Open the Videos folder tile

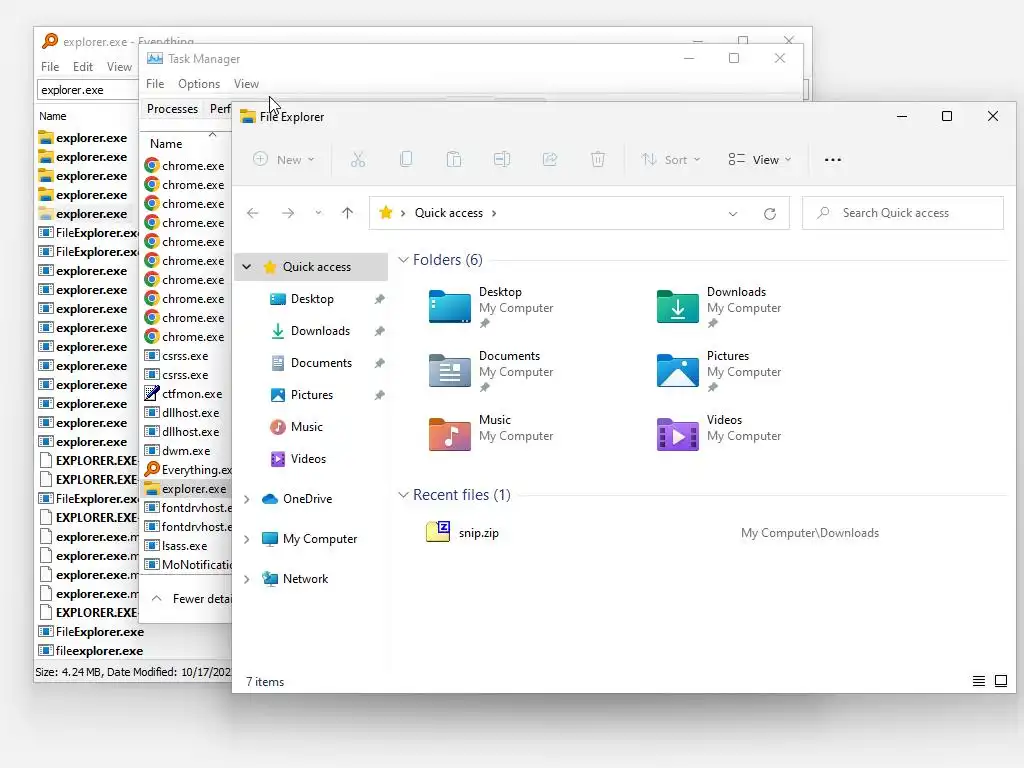(x=719, y=434)
